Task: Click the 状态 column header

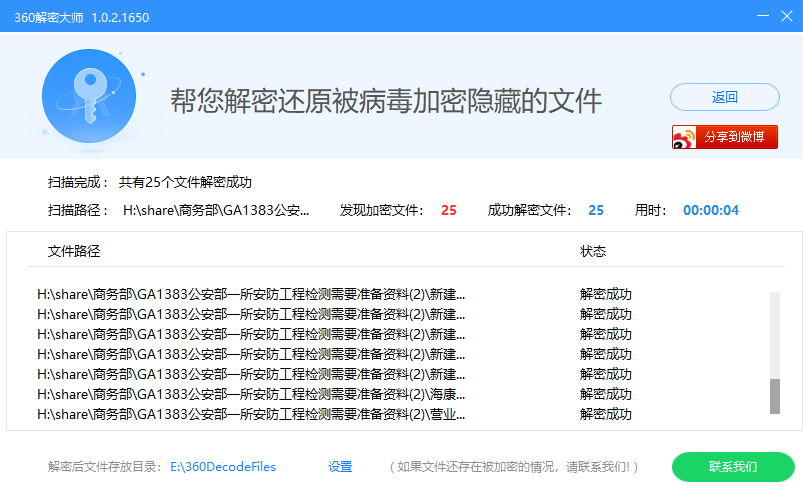Action: coord(593,251)
